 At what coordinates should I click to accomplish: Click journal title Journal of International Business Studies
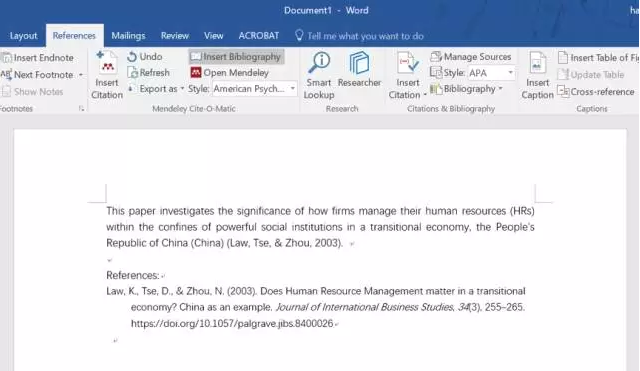(x=364, y=307)
